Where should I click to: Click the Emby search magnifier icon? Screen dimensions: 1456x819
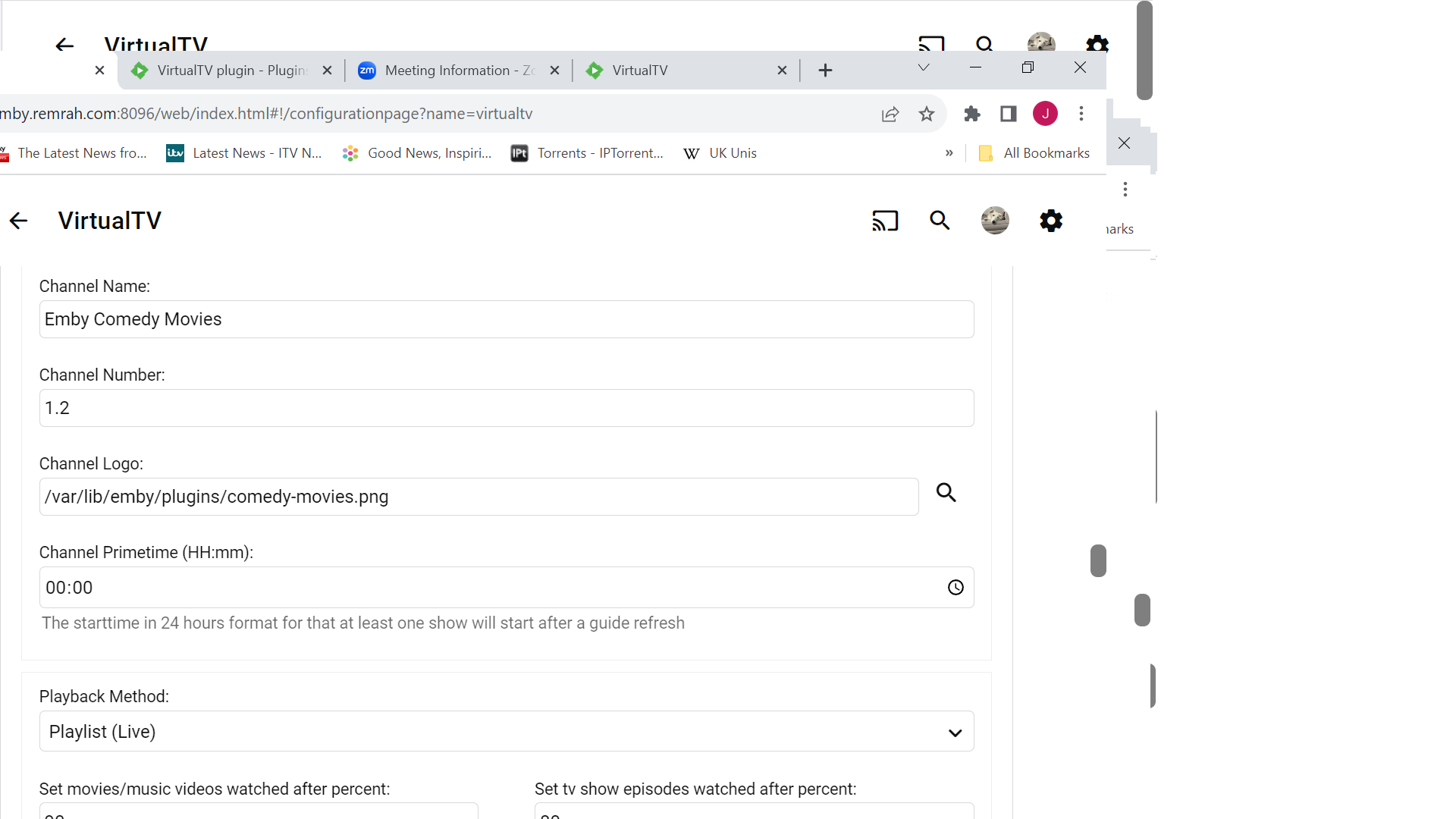(x=940, y=221)
